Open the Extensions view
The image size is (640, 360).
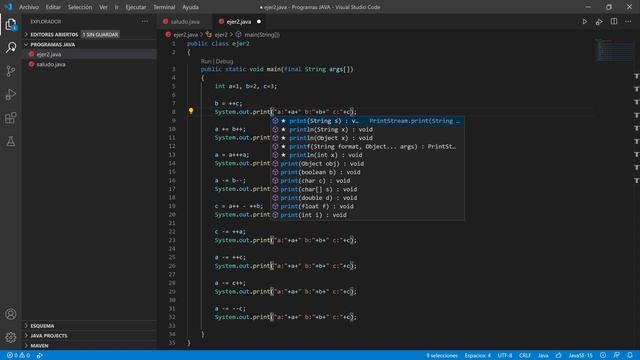point(11,118)
